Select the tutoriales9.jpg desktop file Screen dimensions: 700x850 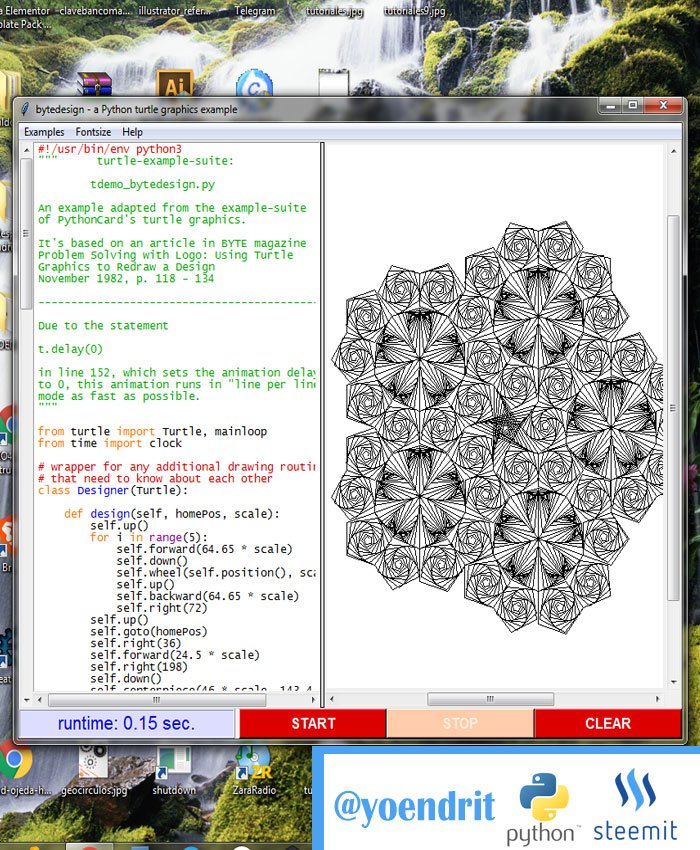(x=414, y=10)
